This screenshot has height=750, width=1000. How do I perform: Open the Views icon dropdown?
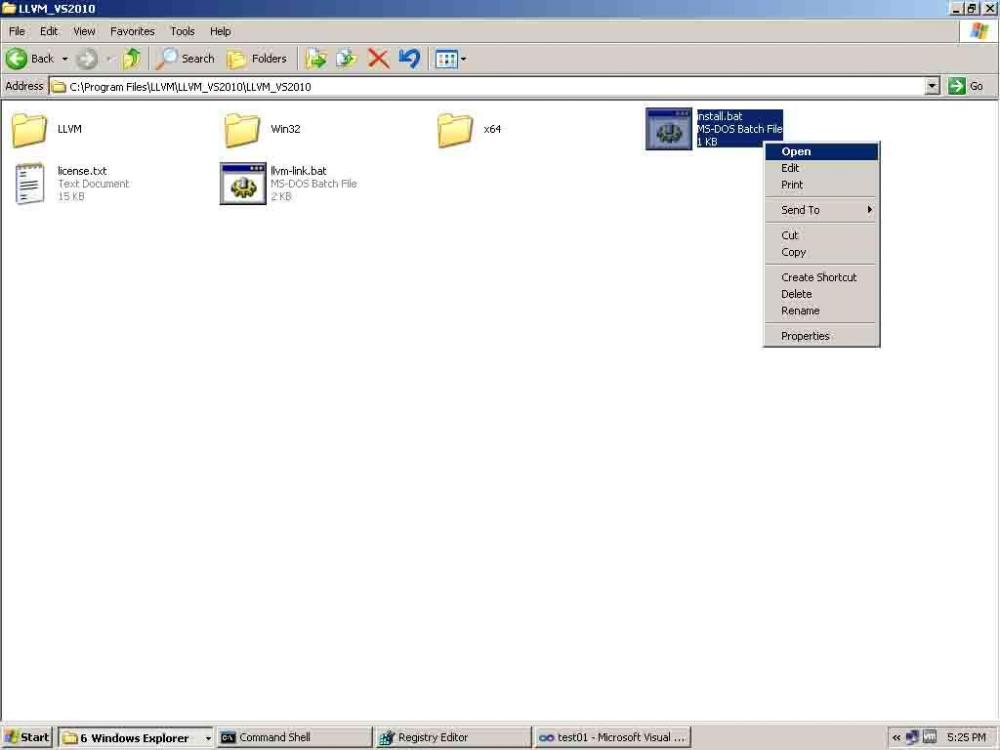point(459,58)
